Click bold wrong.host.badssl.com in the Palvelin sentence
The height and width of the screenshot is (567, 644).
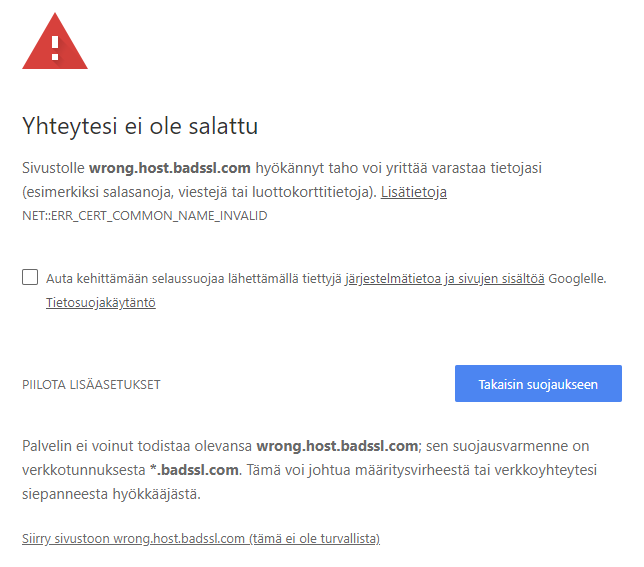[337, 445]
